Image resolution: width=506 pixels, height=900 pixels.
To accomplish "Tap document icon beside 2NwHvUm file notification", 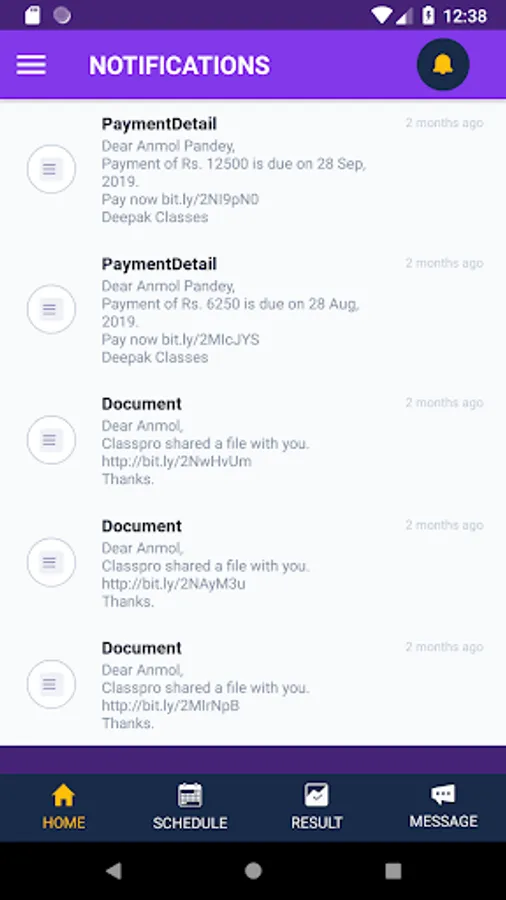I will (x=51, y=440).
